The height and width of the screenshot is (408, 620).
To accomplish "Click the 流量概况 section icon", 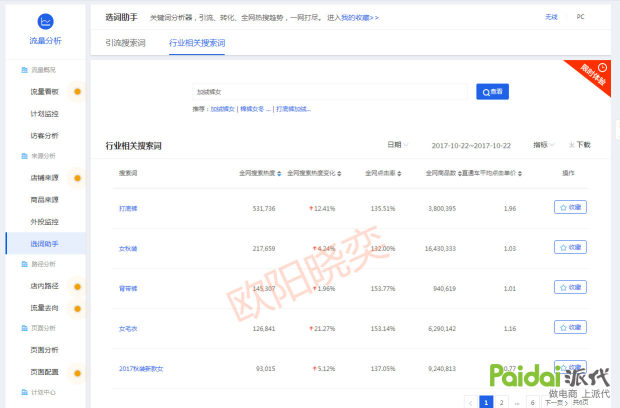I will click(24, 70).
